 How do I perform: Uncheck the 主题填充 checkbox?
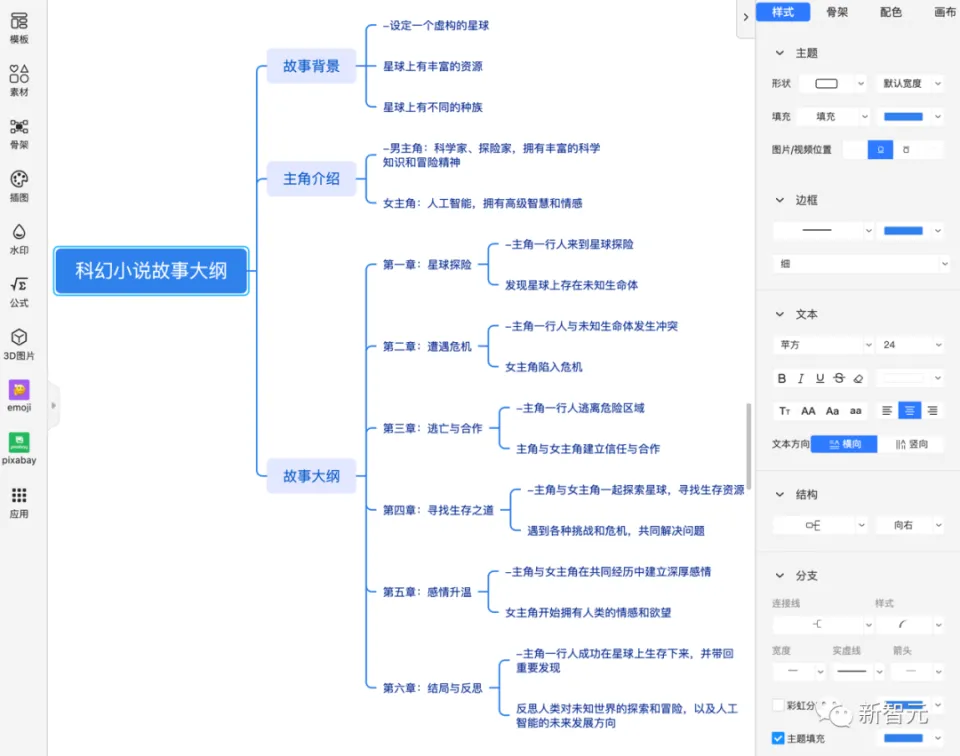coord(779,738)
